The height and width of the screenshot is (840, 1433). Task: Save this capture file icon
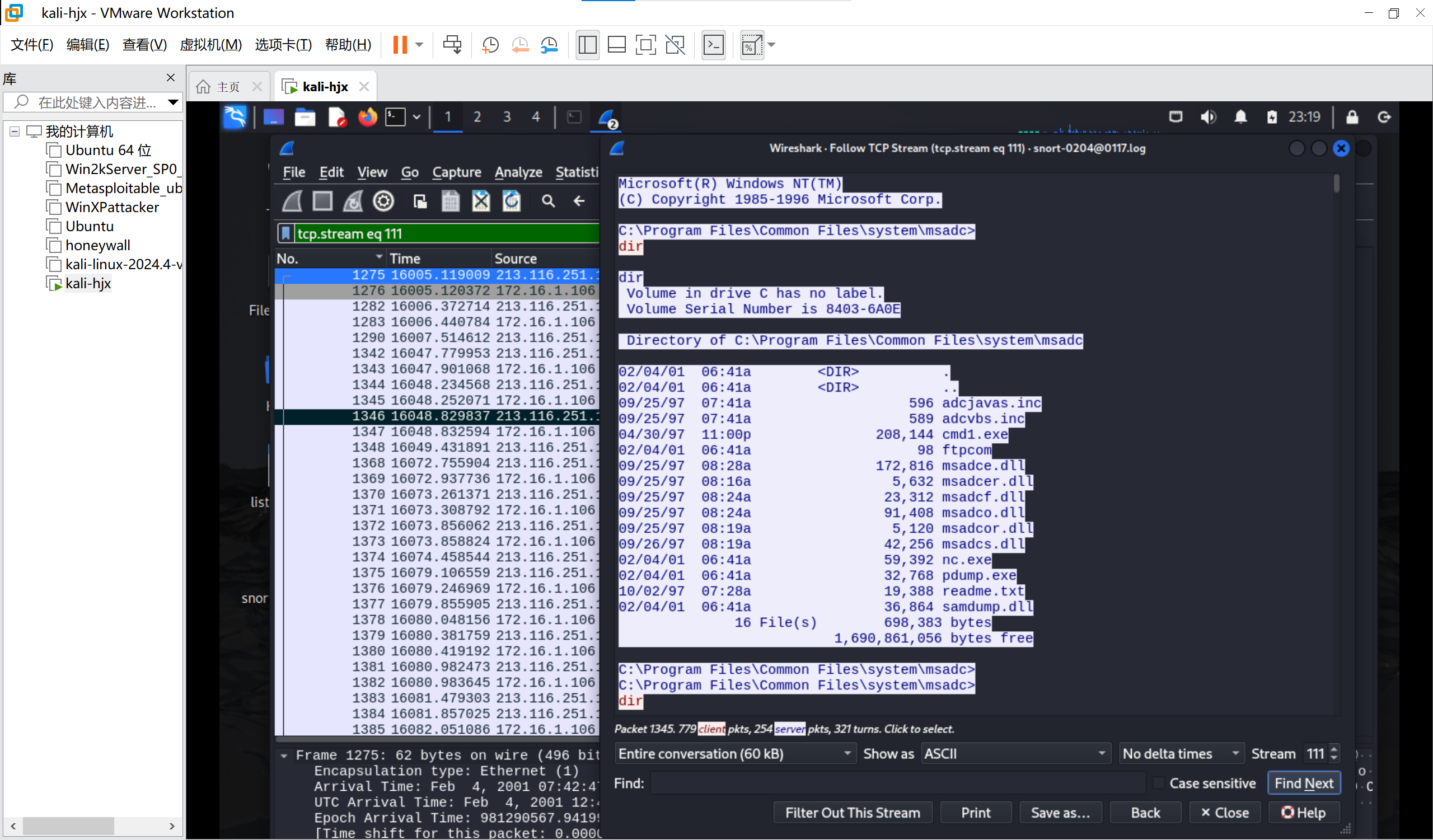pyautogui.click(x=451, y=201)
